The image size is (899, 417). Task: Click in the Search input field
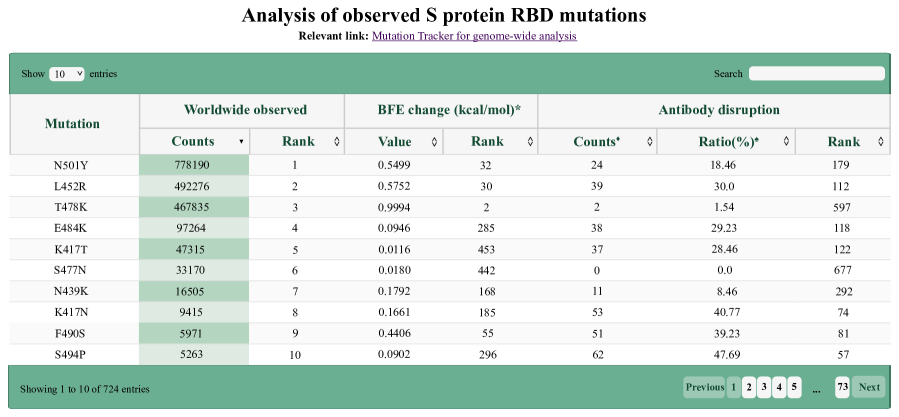pyautogui.click(x=816, y=74)
